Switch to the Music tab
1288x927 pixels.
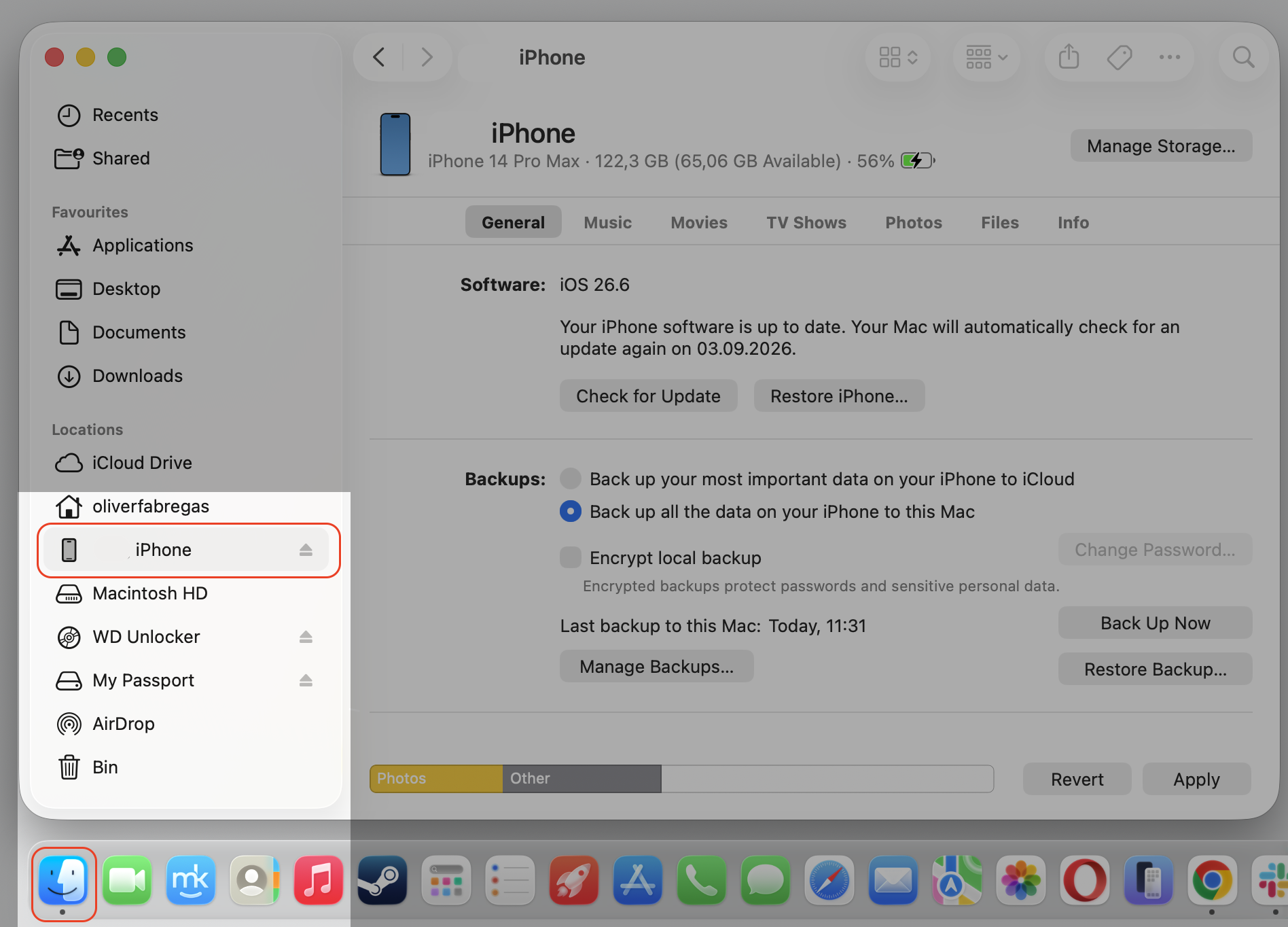[607, 222]
